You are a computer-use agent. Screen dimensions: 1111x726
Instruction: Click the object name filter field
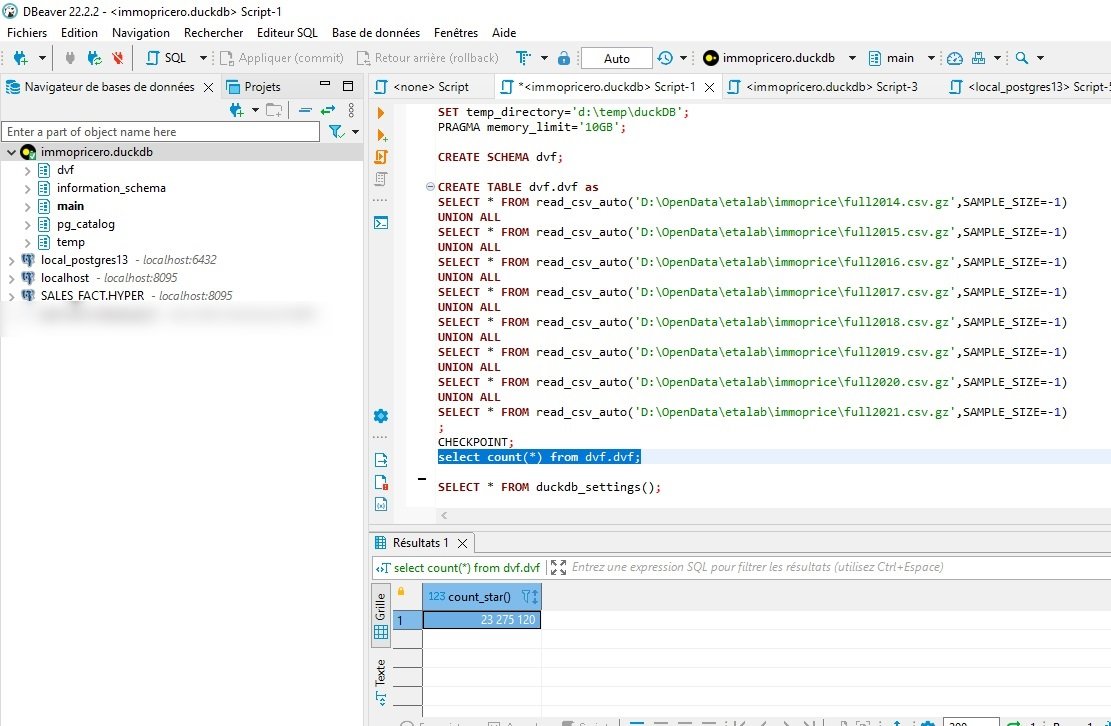[x=161, y=132]
